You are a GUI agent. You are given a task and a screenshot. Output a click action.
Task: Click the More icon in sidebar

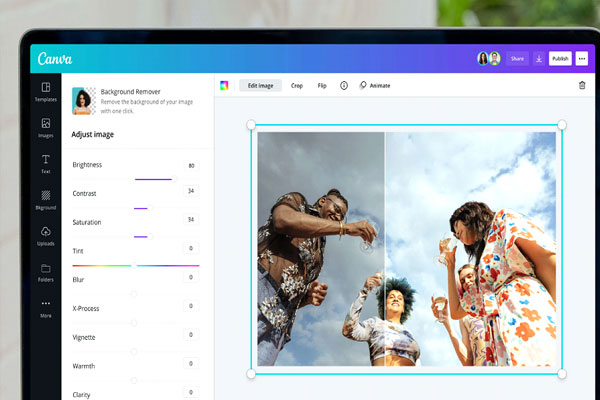[46, 307]
